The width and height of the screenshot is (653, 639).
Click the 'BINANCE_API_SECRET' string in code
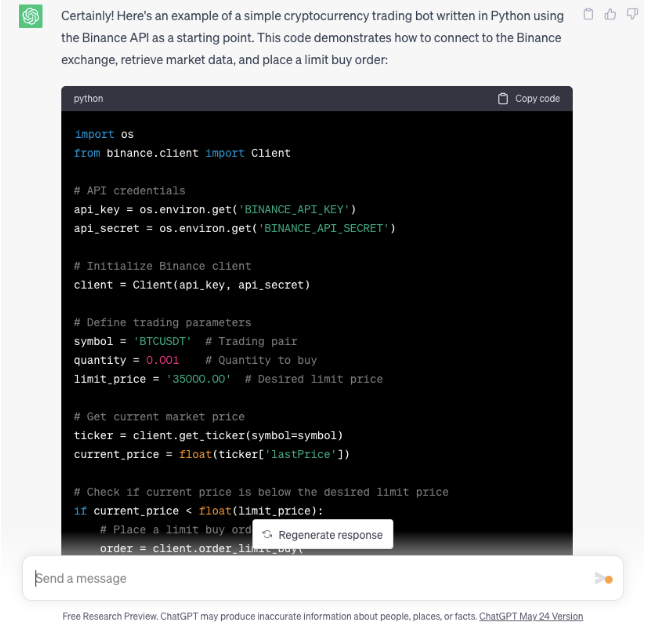pyautogui.click(x=327, y=228)
